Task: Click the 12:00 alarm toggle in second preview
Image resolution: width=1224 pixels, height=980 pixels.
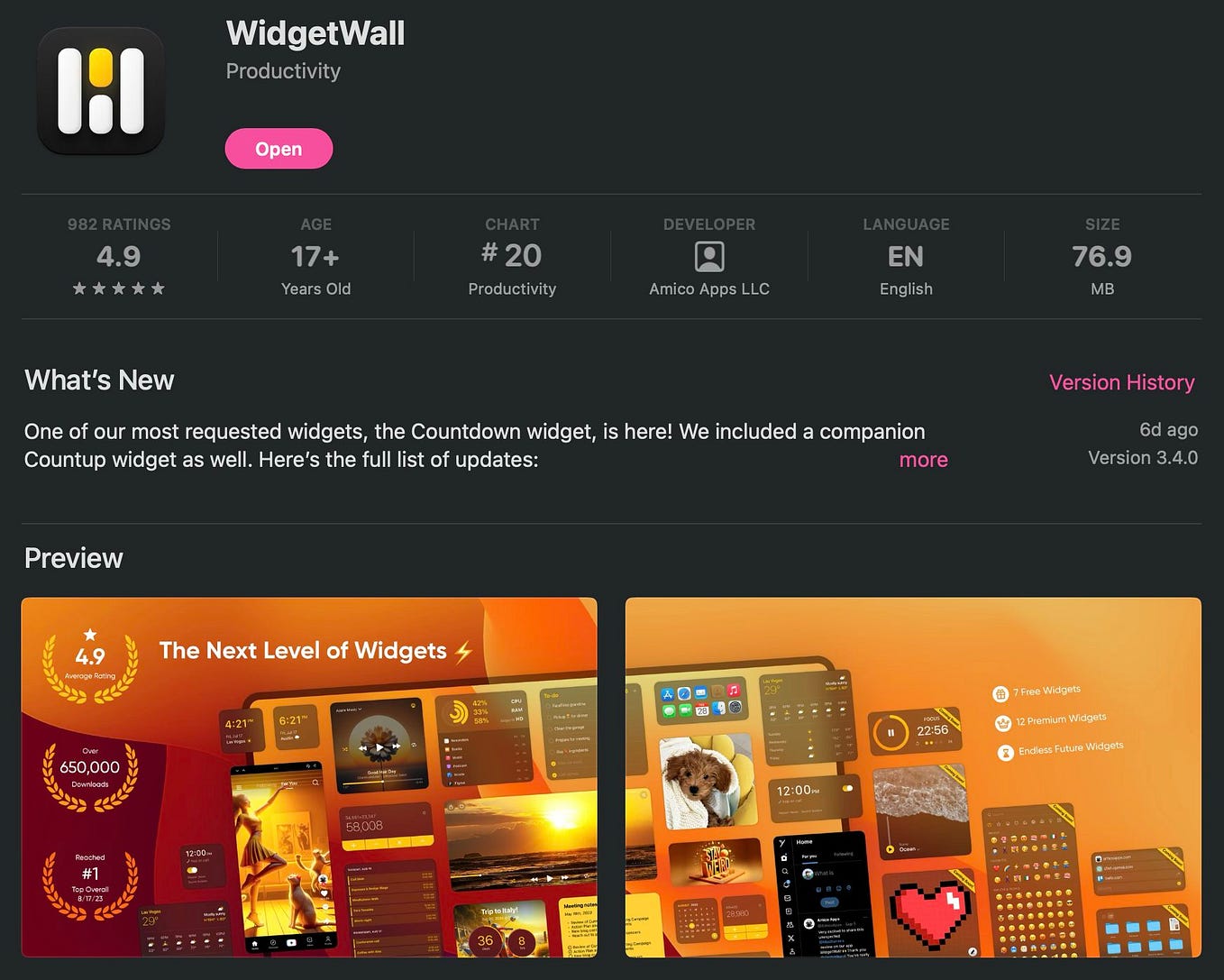Action: pos(847,788)
